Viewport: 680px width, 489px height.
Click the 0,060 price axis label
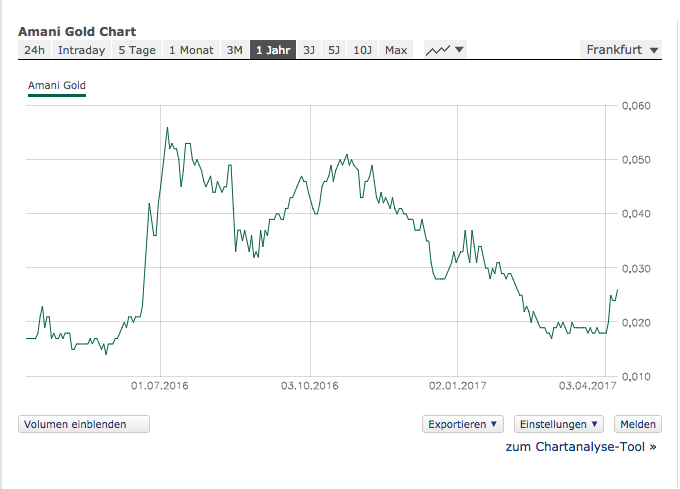(x=636, y=106)
